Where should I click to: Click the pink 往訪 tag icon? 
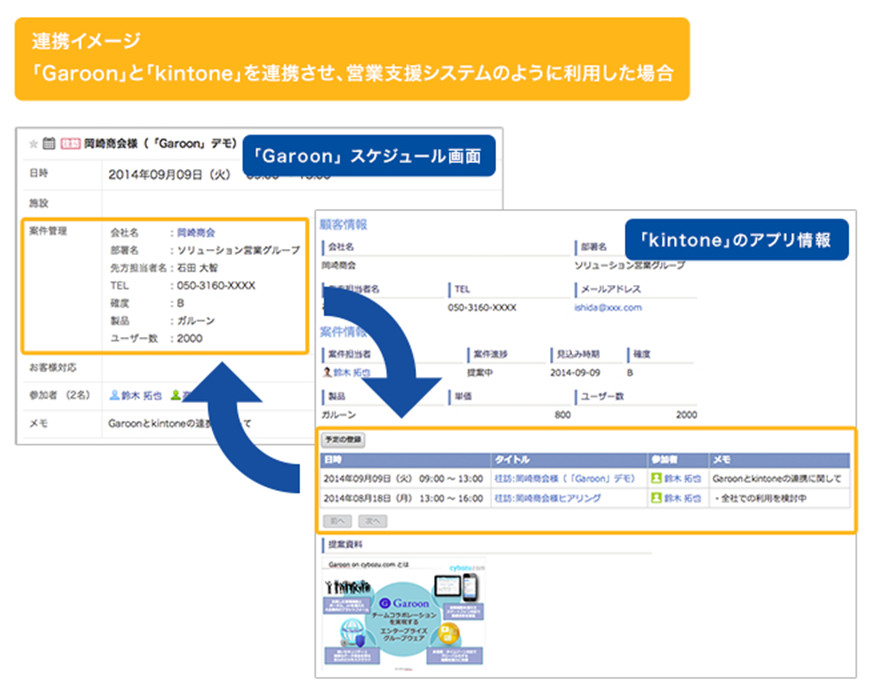pyautogui.click(x=70, y=144)
